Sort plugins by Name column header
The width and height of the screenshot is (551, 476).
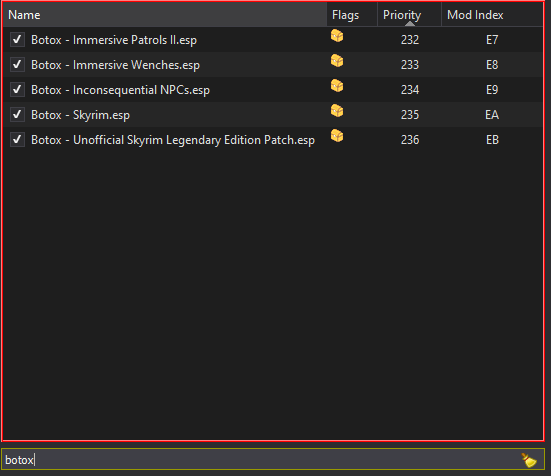click(165, 15)
